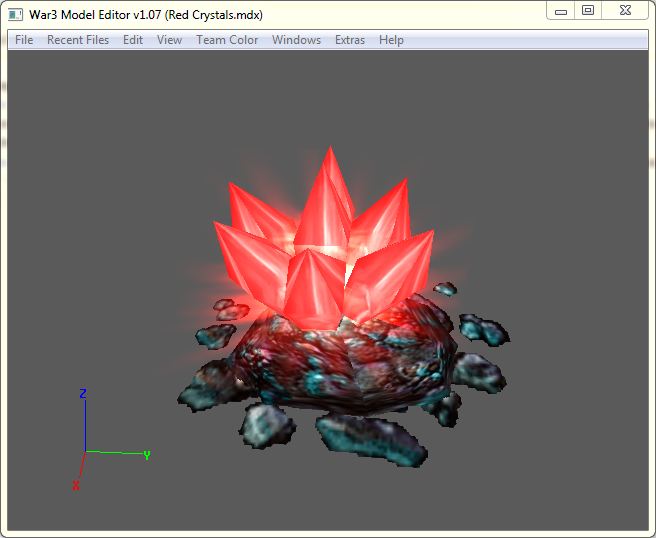Open the View menu

(169, 40)
